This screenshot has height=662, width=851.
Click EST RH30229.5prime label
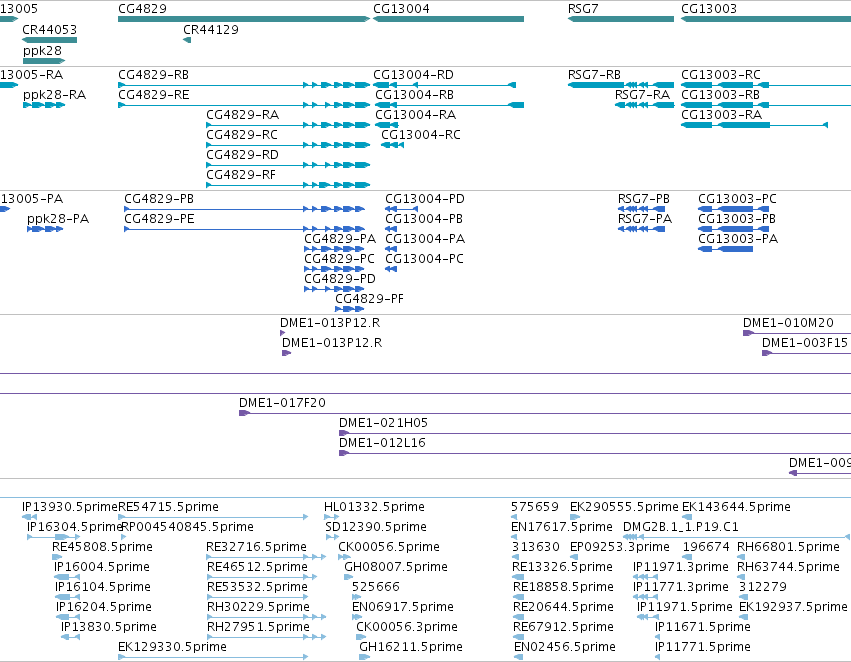click(x=258, y=607)
